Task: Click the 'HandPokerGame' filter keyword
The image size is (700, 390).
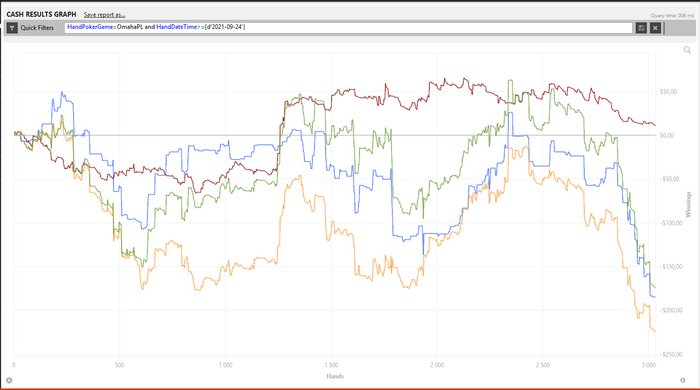Action: pyautogui.click(x=90, y=27)
